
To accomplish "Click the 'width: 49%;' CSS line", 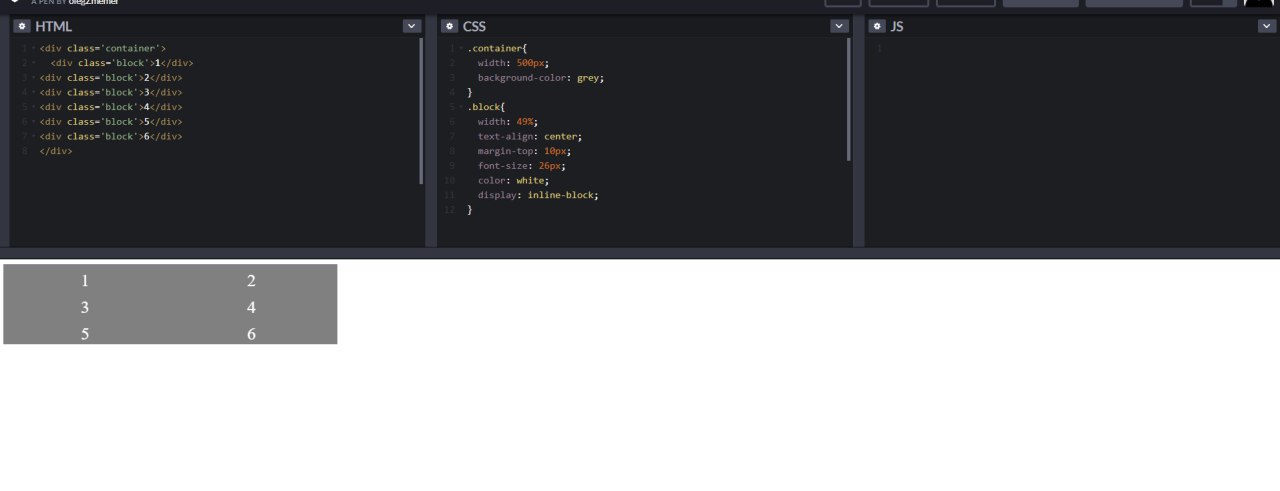I will (507, 122).
